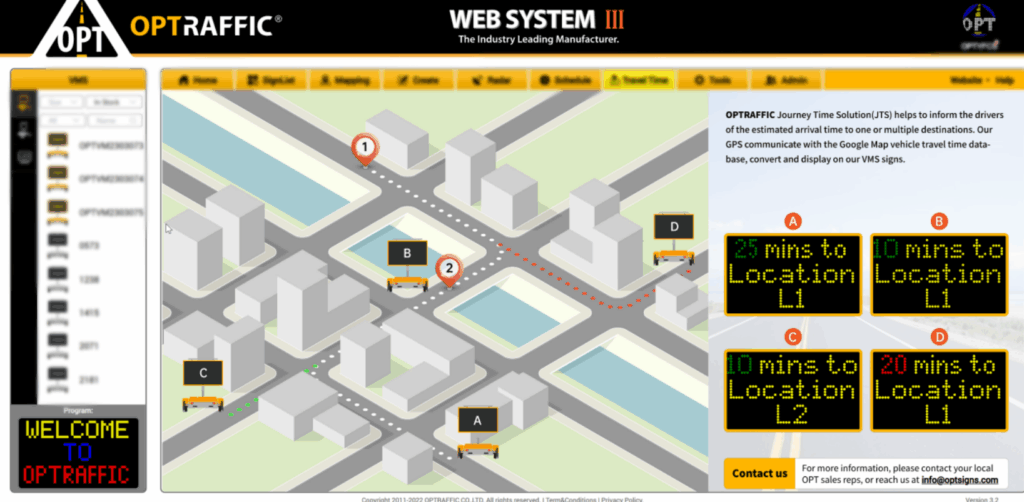Go to the Mapping tab
The image size is (1024, 502).
coord(345,80)
